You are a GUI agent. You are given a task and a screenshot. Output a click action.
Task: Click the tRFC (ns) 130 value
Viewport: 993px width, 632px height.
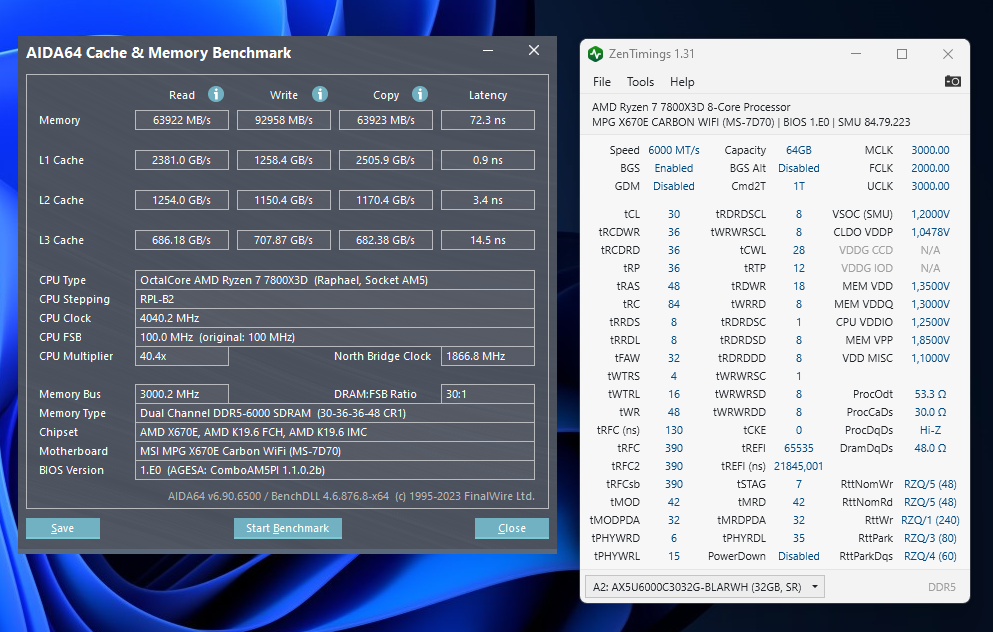click(x=674, y=430)
